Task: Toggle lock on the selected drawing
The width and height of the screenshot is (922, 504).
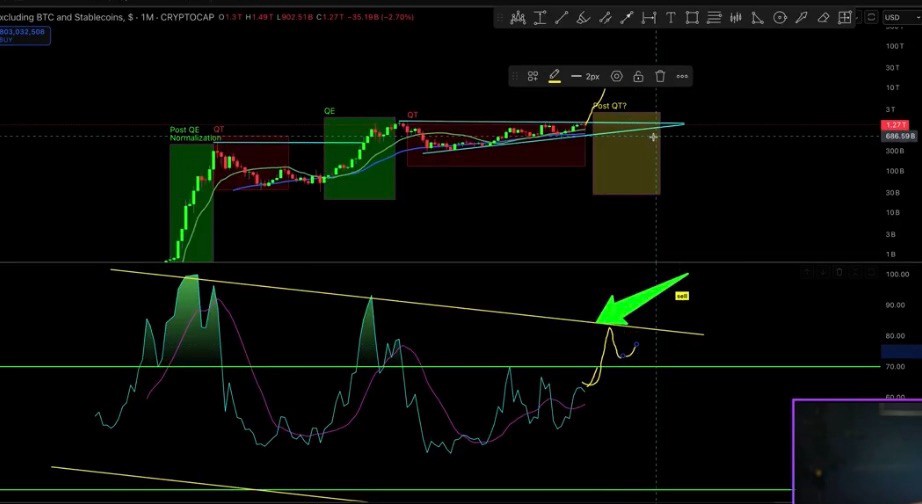Action: [x=638, y=76]
